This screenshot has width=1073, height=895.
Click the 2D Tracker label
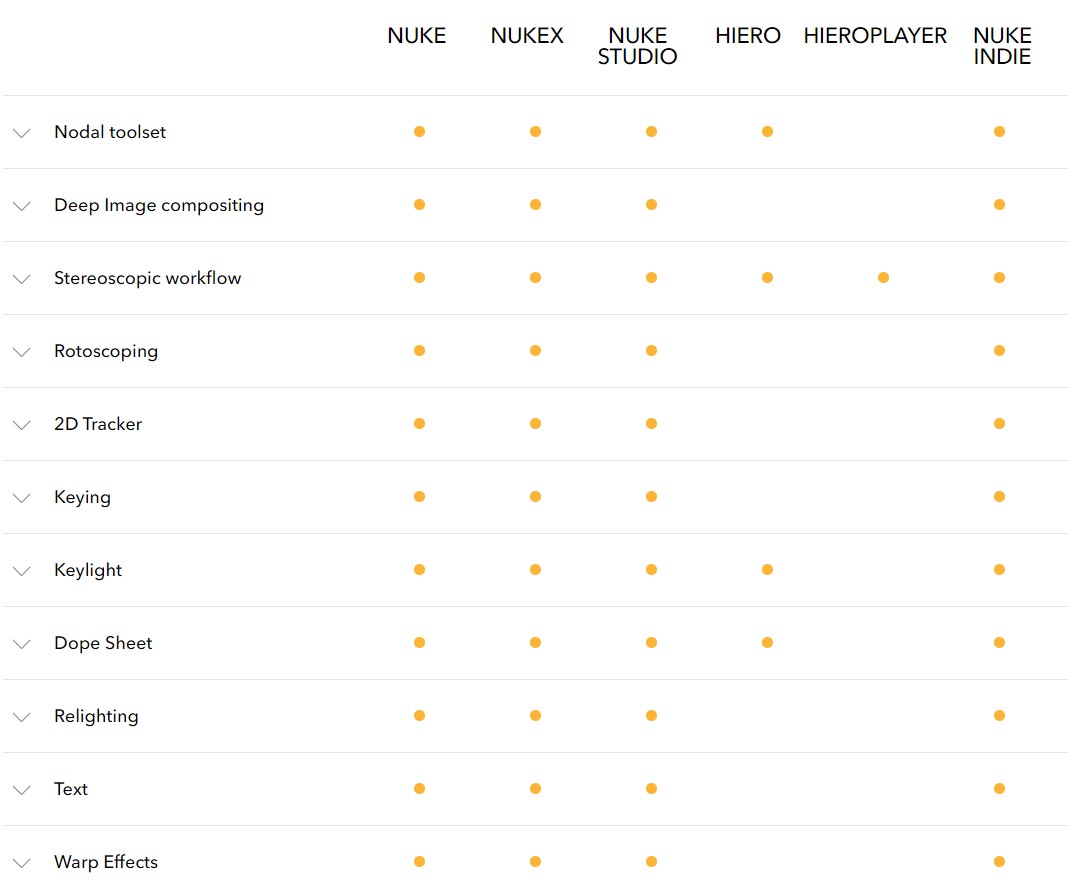coord(98,424)
